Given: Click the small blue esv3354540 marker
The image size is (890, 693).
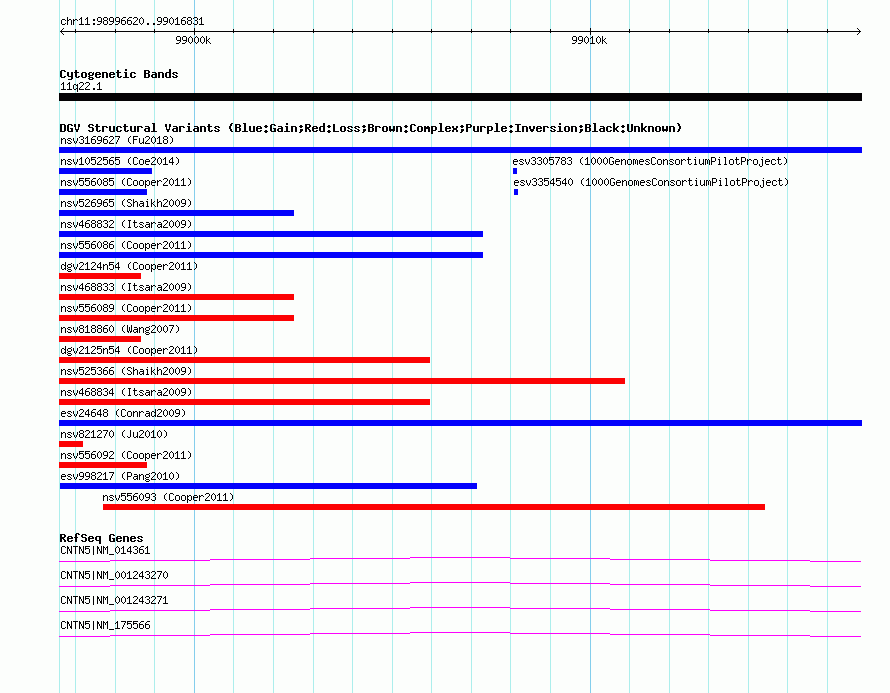Looking at the screenshot, I should point(516,192).
